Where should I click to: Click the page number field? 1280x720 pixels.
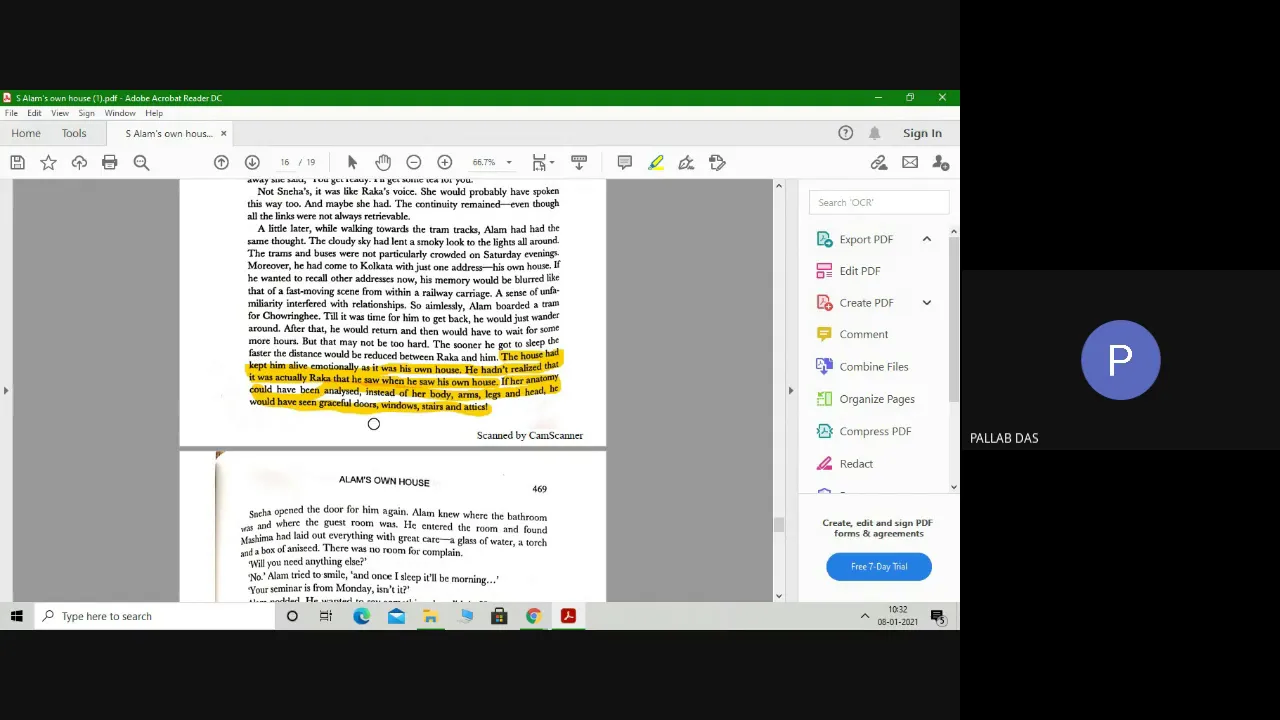tap(285, 162)
